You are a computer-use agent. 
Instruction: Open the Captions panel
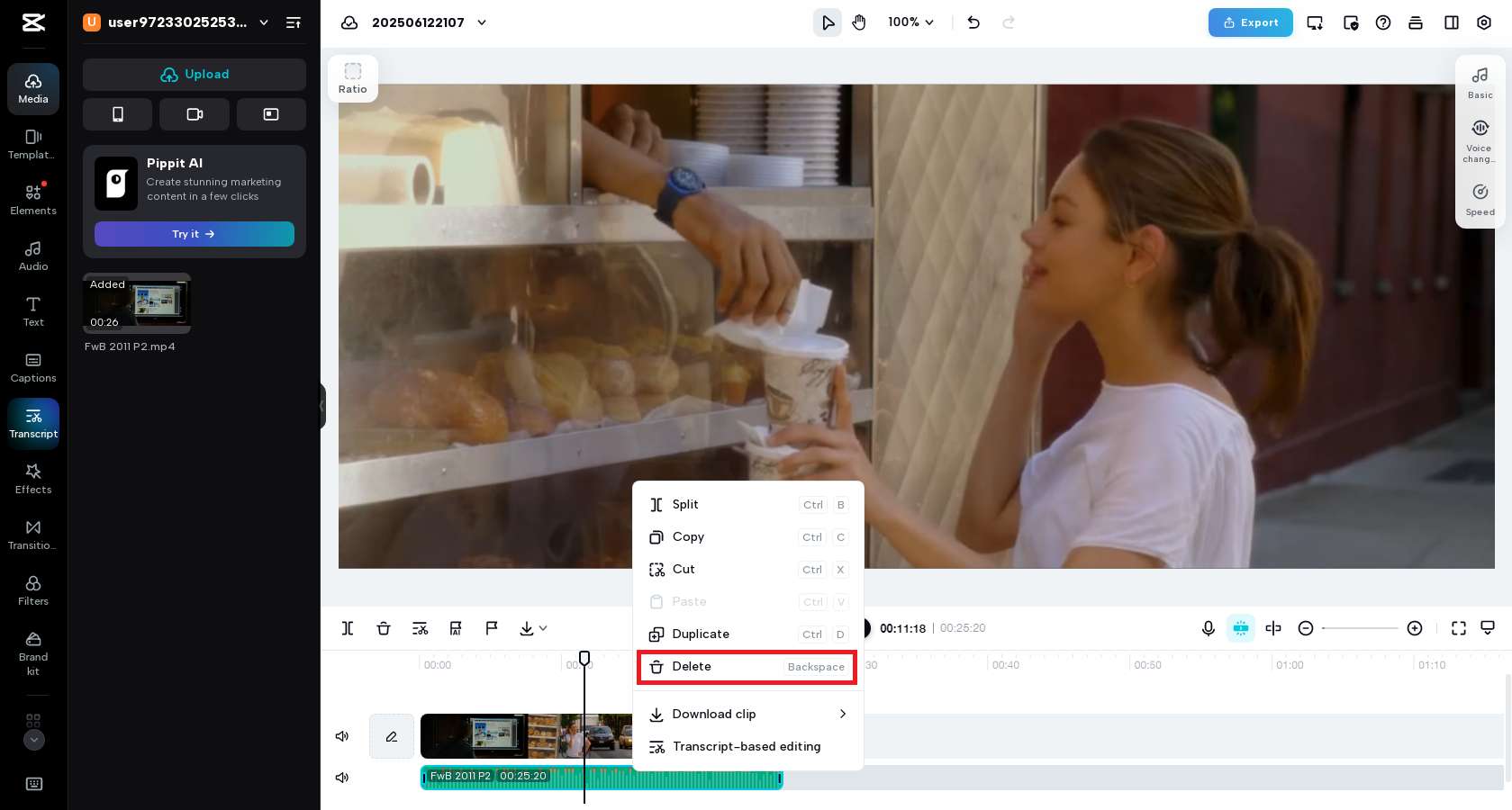click(x=33, y=368)
